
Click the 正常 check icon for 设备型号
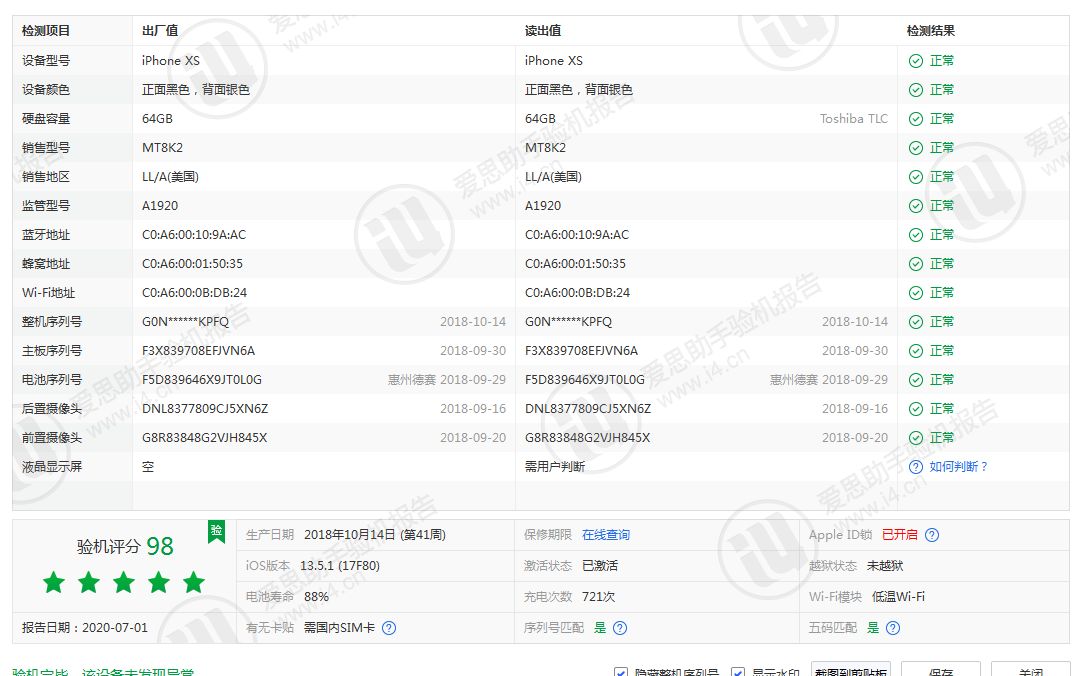[x=916, y=61]
